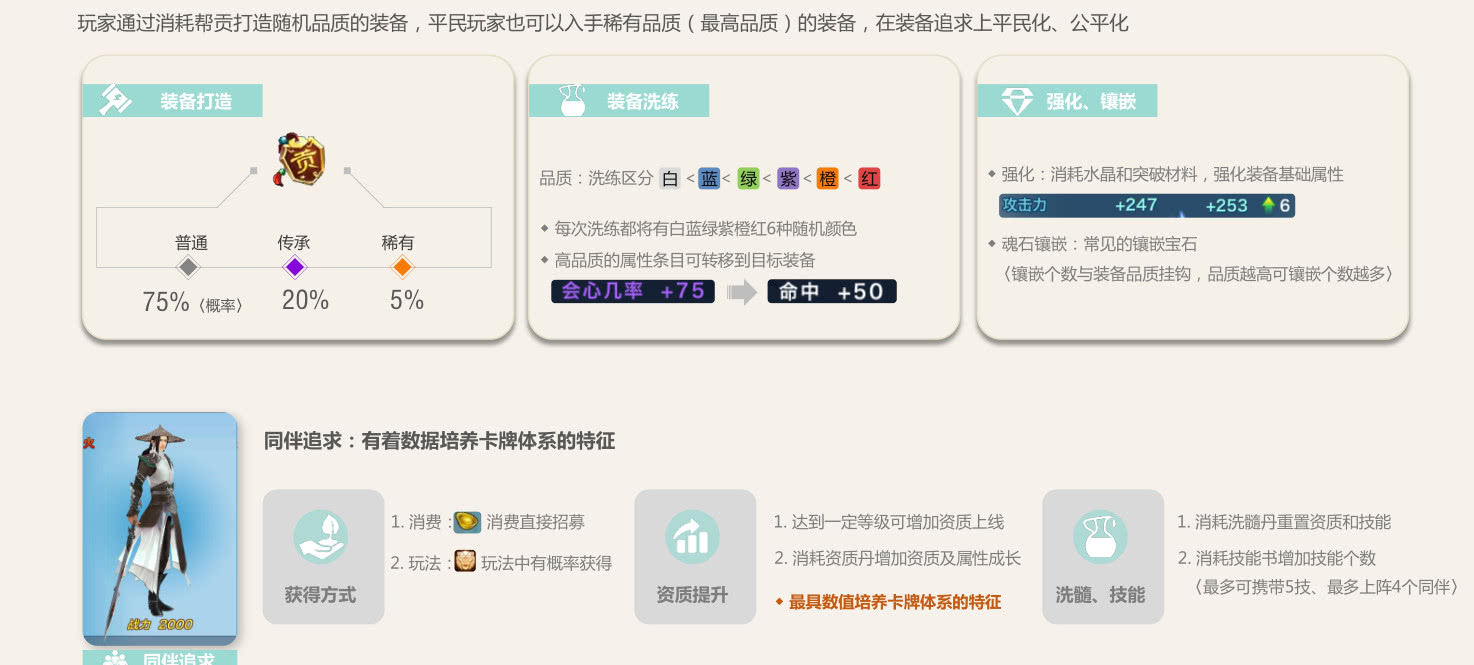Select the orange diamond under 稀有
This screenshot has height=665, width=1474.
[402, 267]
